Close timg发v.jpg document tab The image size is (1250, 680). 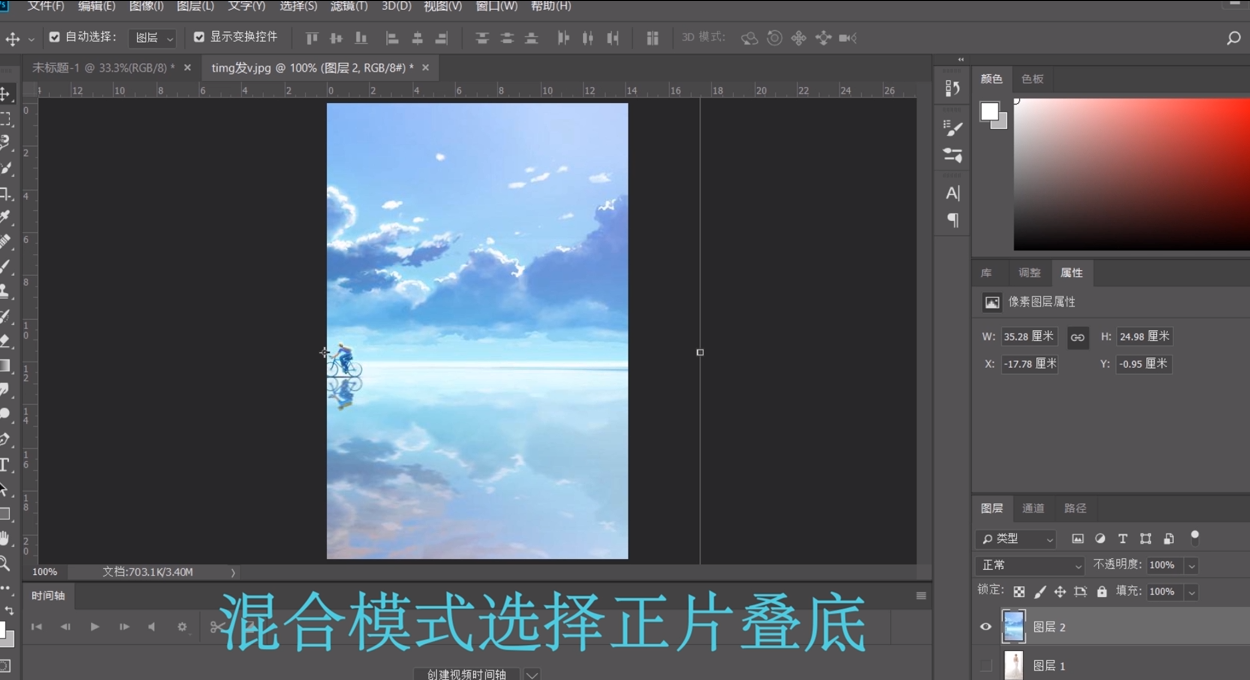pyautogui.click(x=425, y=68)
